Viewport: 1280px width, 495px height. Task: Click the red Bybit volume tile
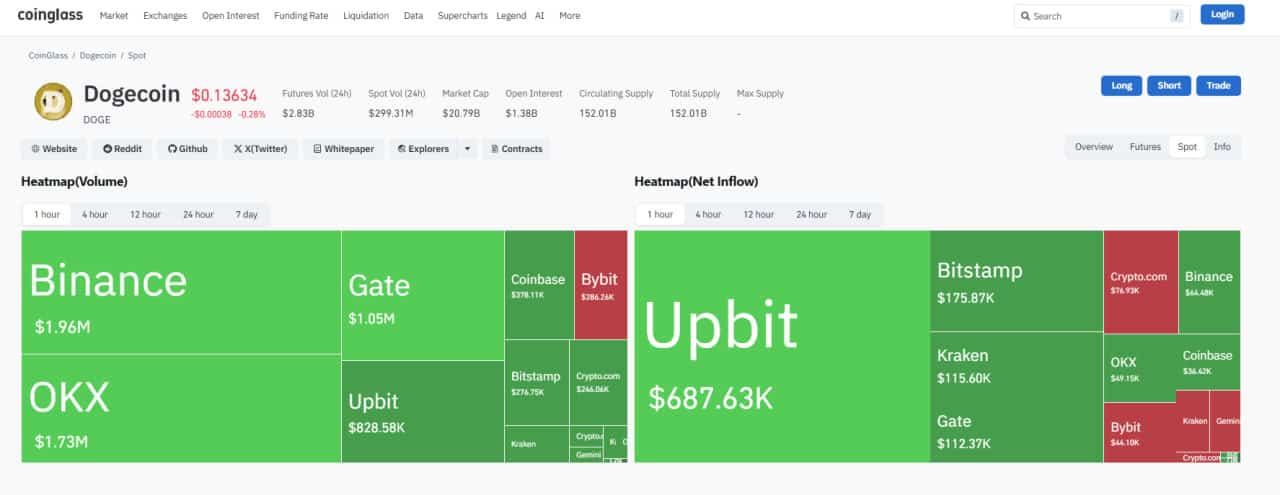(x=600, y=285)
